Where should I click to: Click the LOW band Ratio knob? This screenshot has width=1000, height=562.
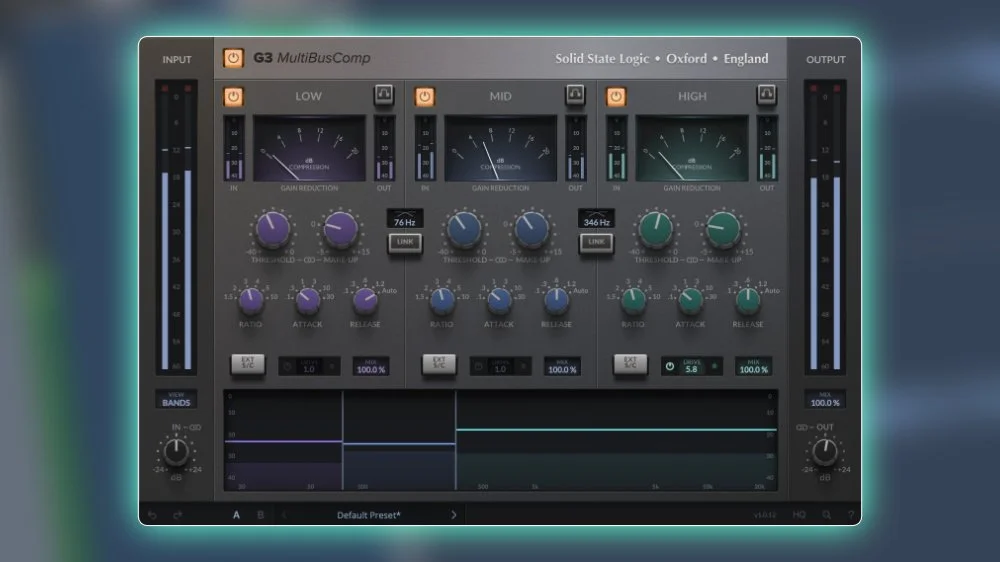[x=251, y=300]
